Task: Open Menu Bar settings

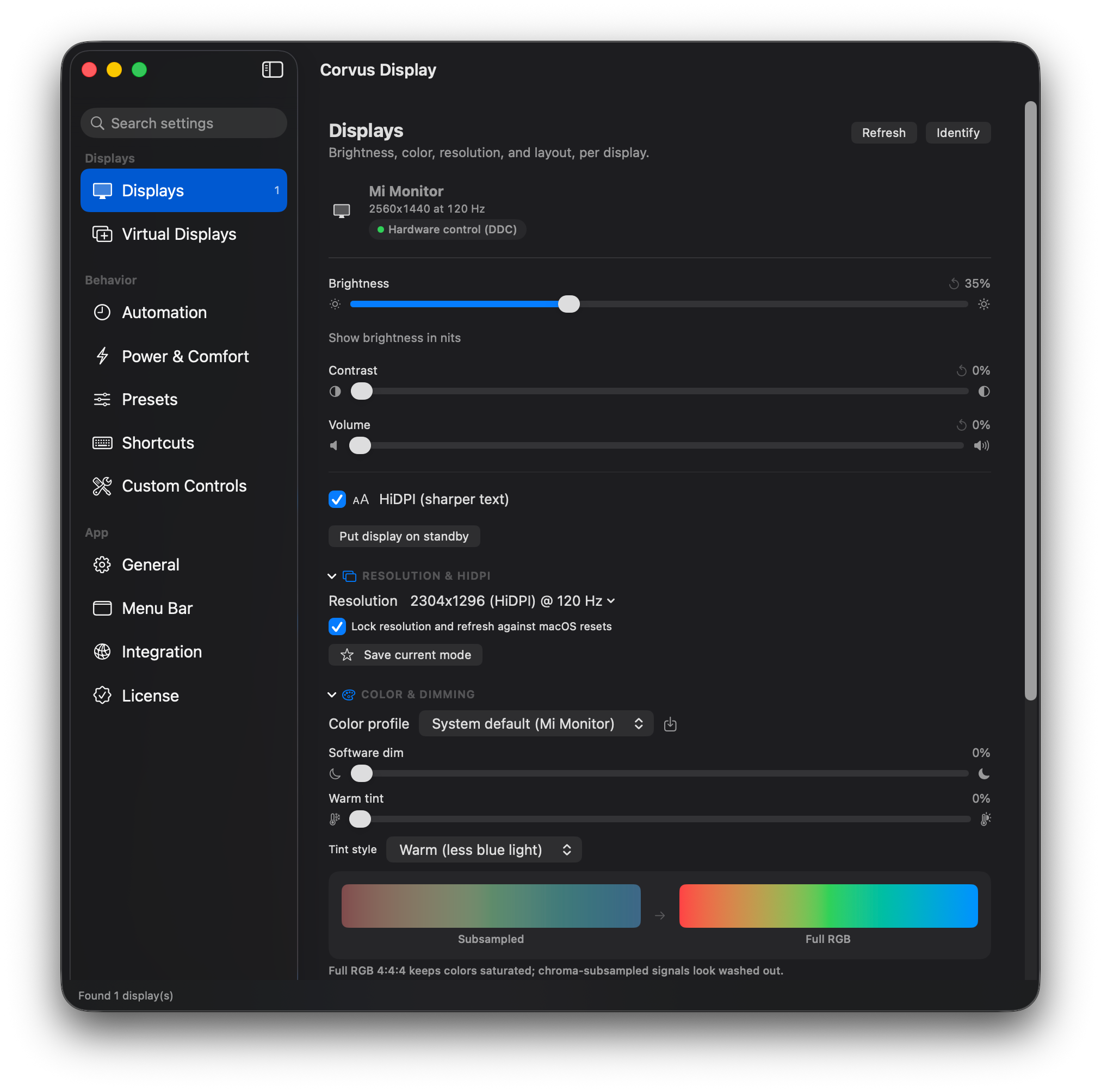Action: [x=183, y=609]
